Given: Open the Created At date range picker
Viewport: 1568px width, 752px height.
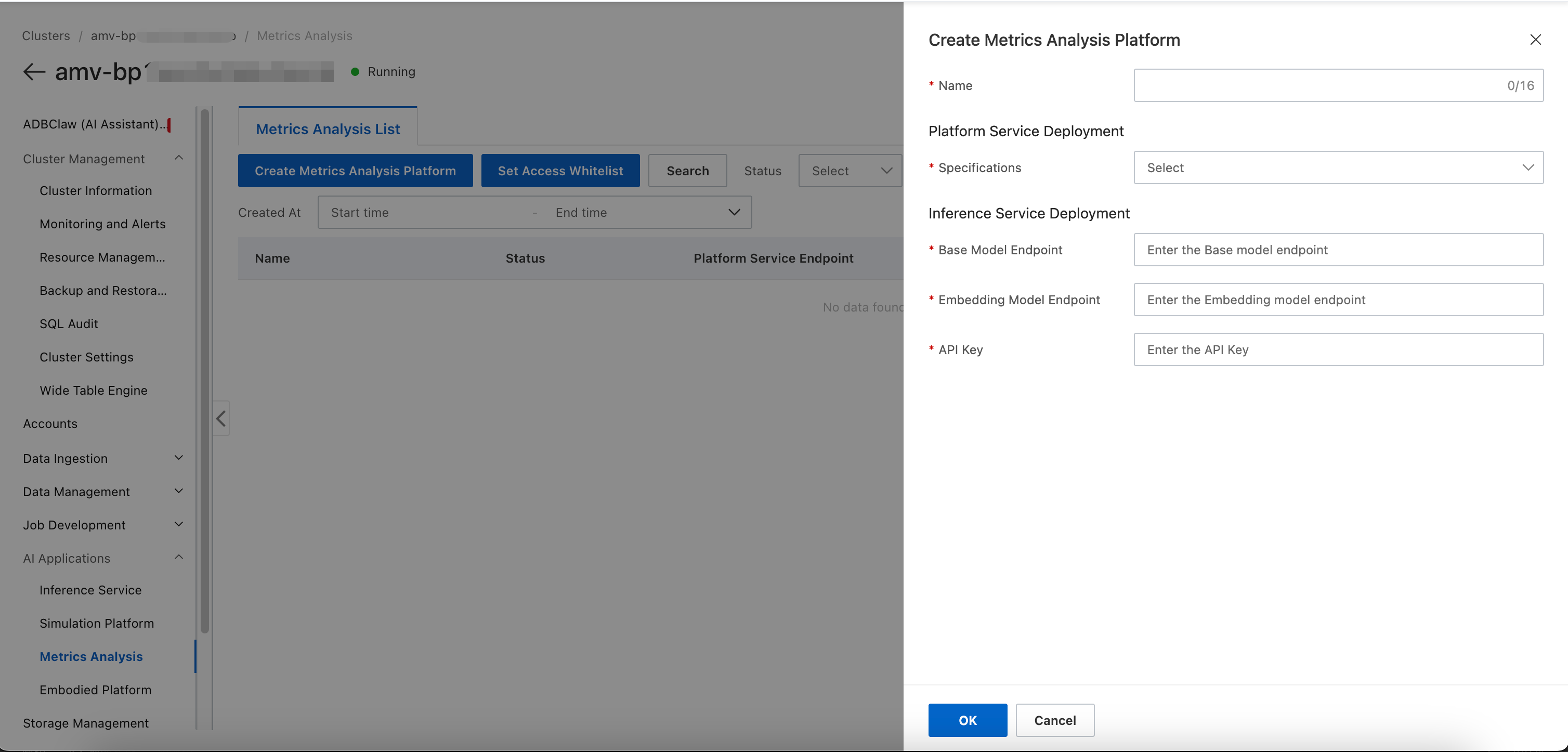Looking at the screenshot, I should (534, 213).
